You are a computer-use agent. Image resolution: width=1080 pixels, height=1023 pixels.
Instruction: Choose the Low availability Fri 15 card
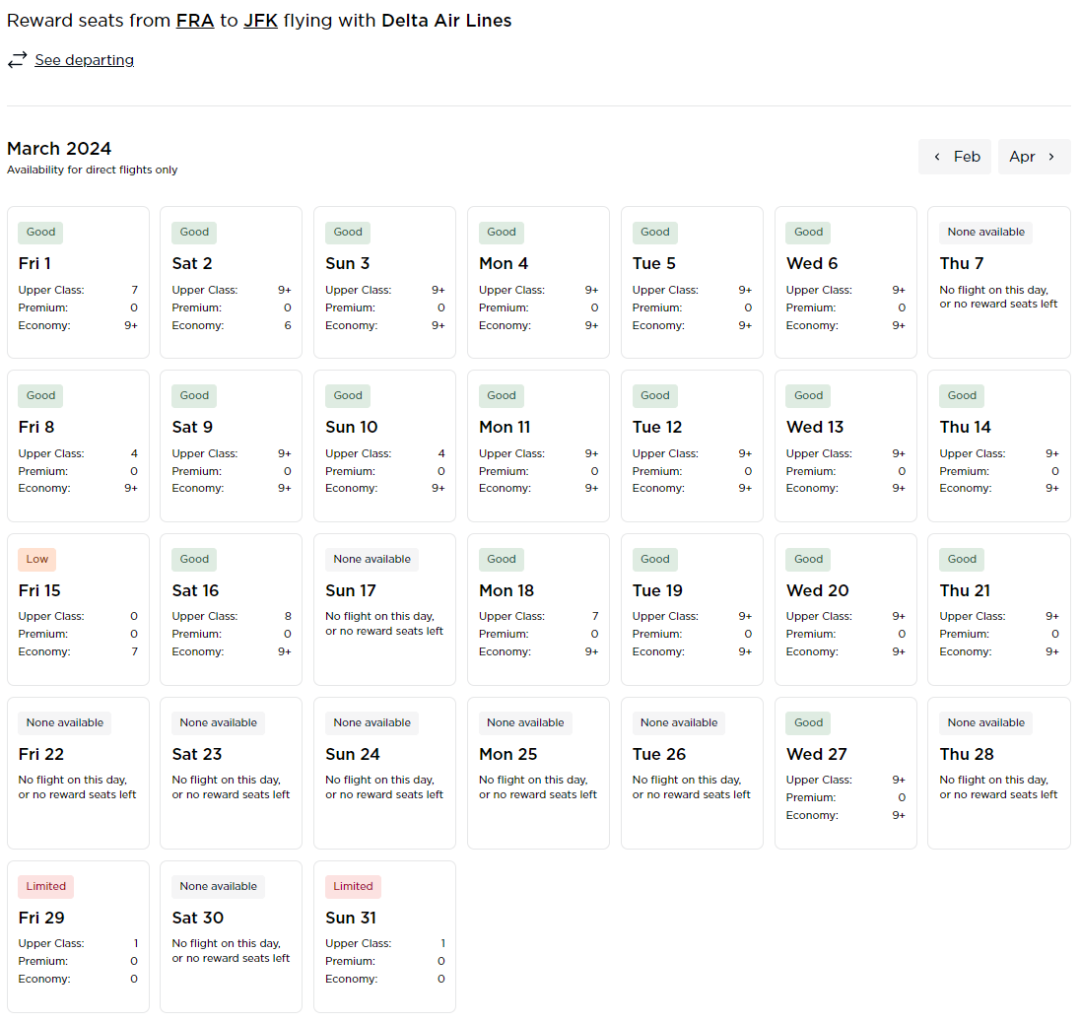(78, 609)
